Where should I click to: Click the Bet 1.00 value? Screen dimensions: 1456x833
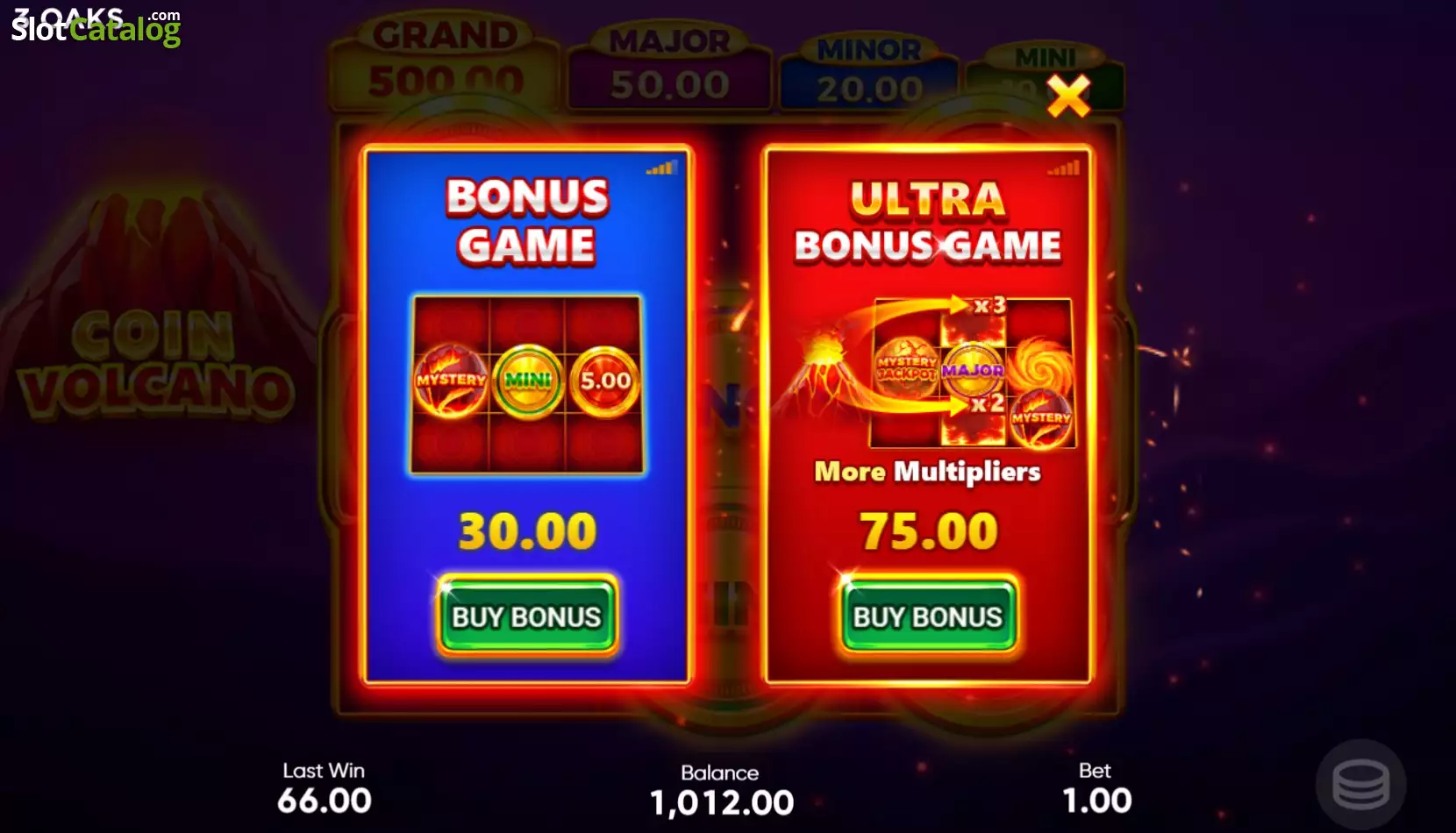[1096, 800]
